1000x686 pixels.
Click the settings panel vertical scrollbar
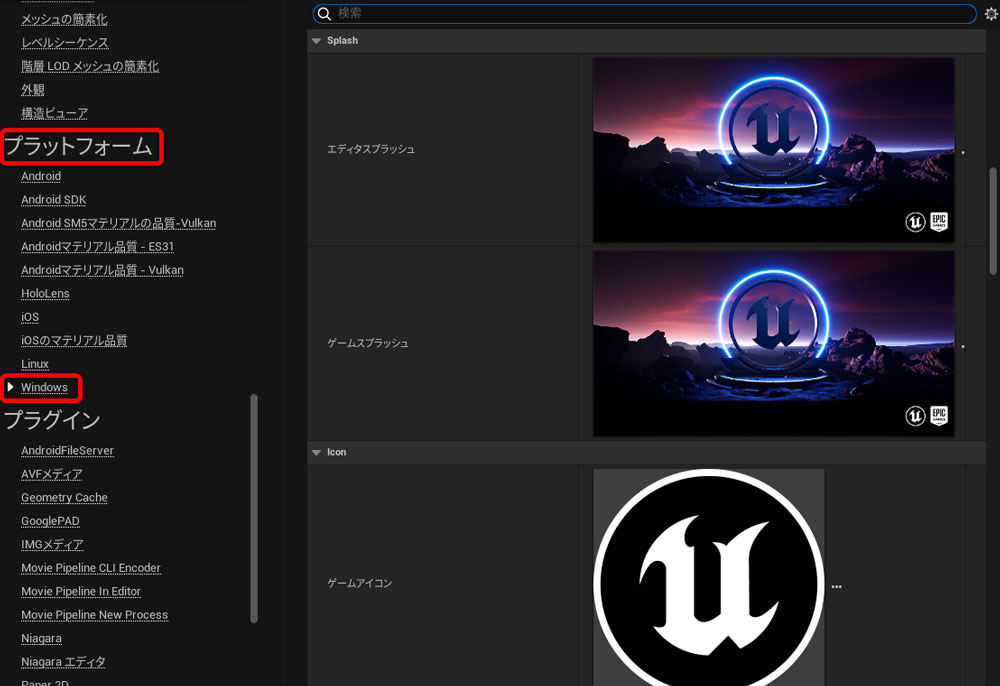point(993,221)
